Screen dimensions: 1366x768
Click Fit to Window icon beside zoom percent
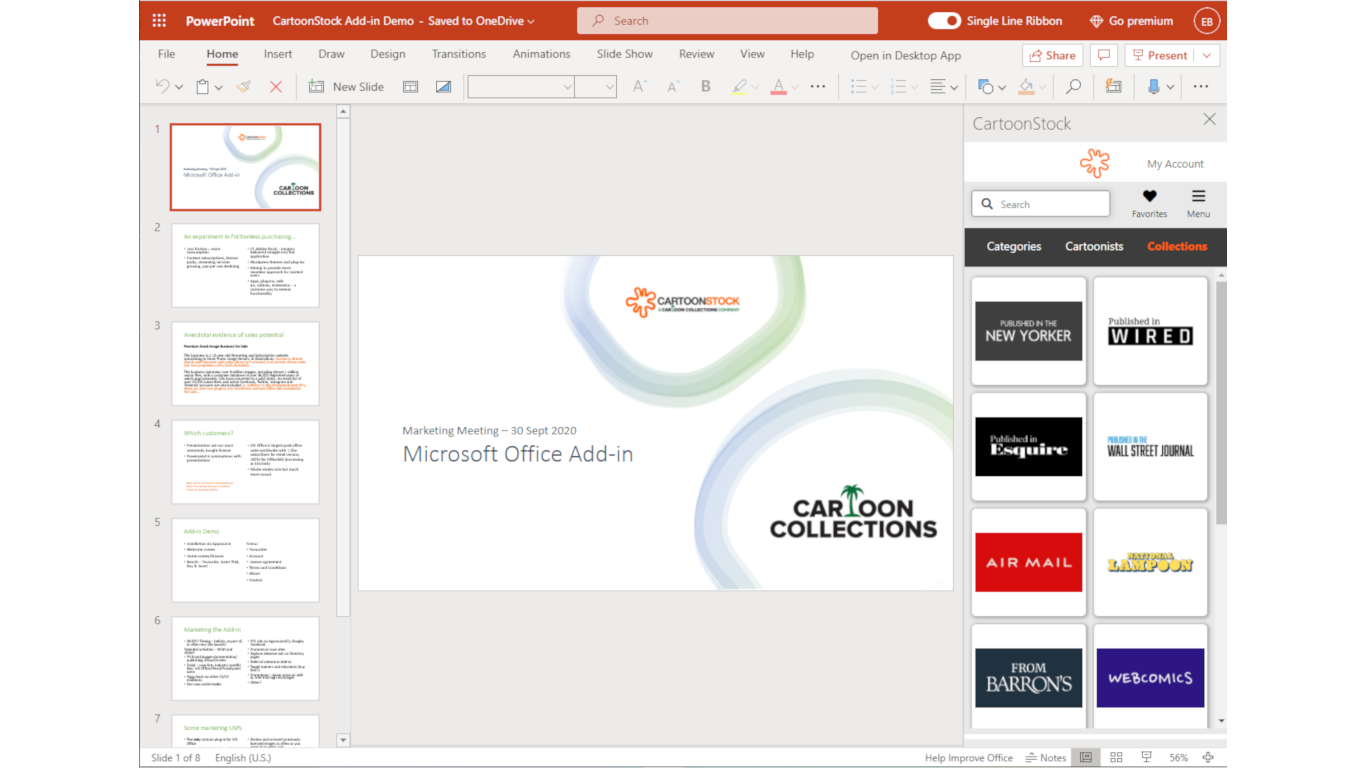coord(1208,758)
